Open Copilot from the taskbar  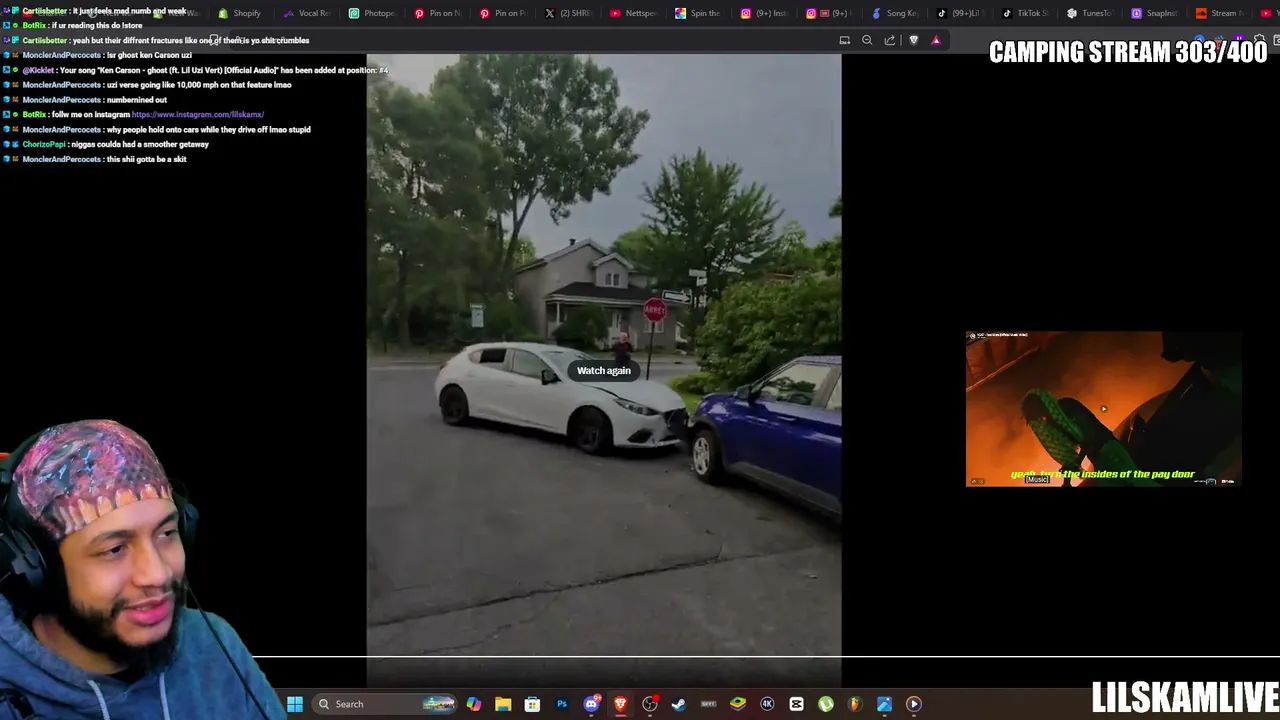coord(474,704)
